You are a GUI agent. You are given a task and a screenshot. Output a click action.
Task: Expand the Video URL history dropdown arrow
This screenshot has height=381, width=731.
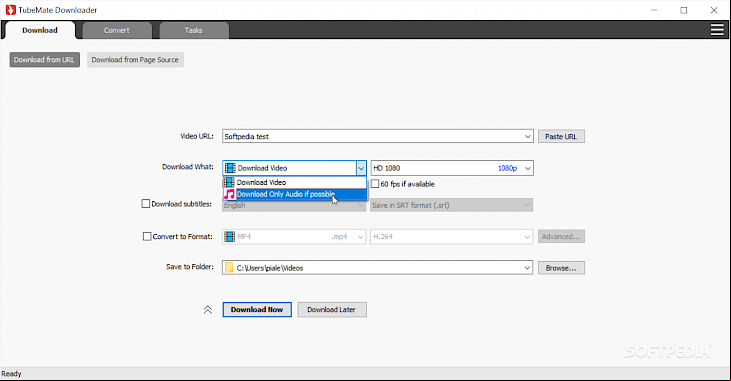coord(527,137)
